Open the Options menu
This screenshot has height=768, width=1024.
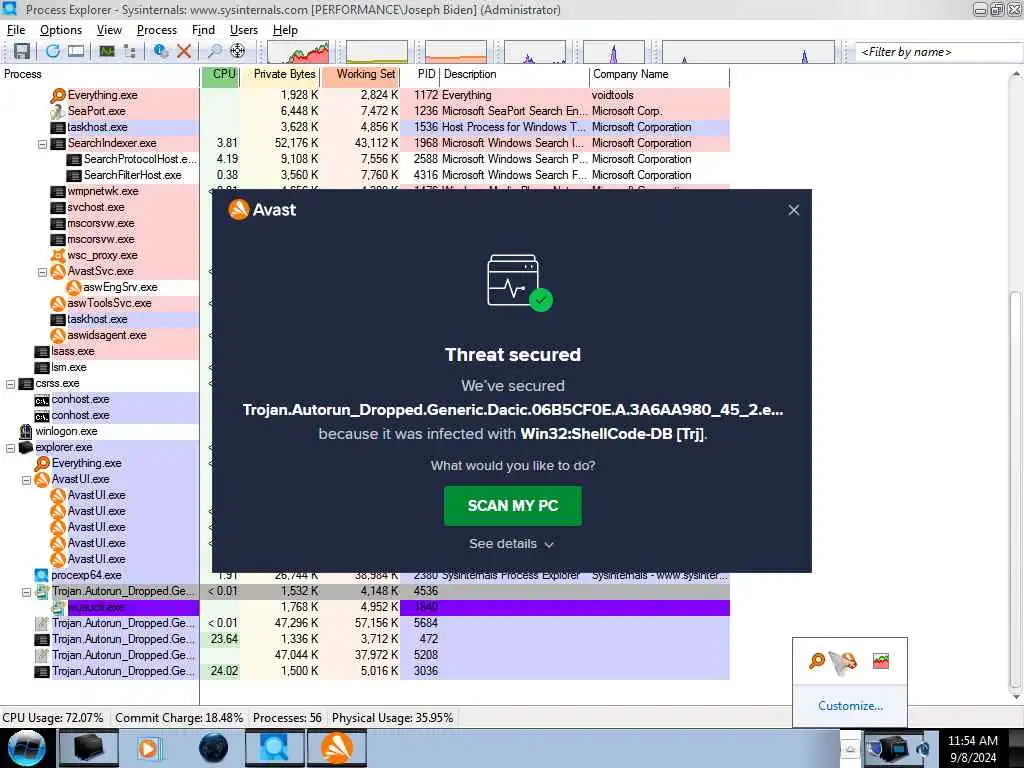[x=61, y=30]
